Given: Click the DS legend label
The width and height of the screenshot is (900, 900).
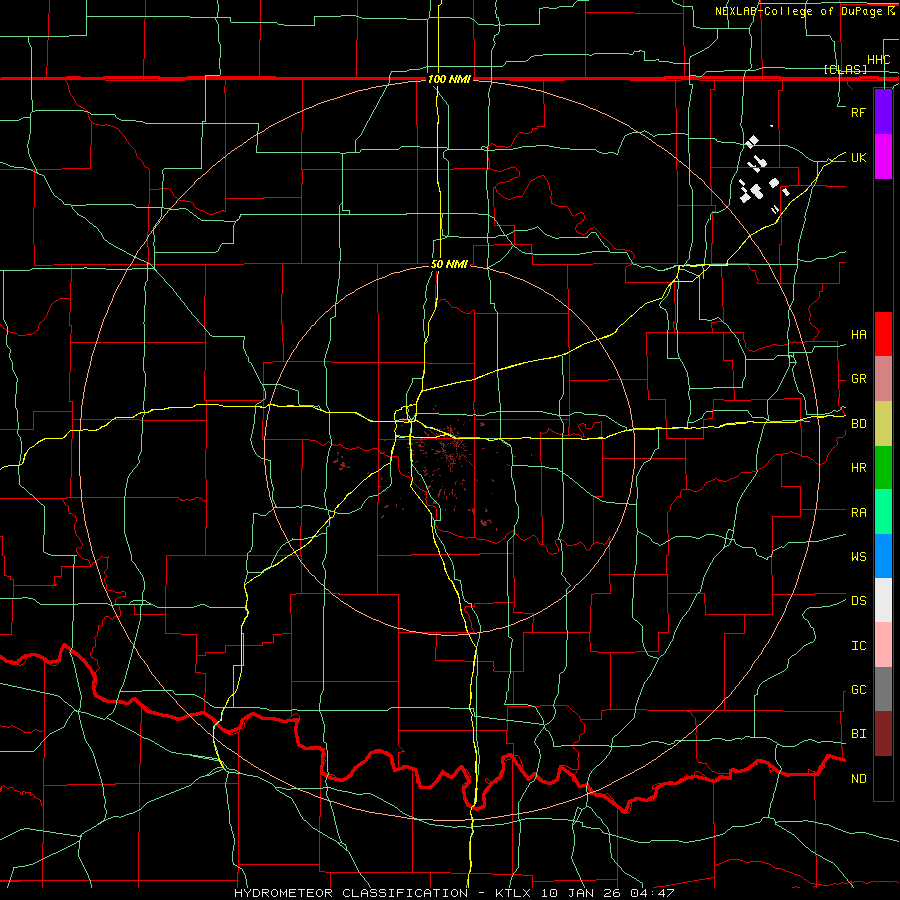Looking at the screenshot, I should (x=858, y=601).
